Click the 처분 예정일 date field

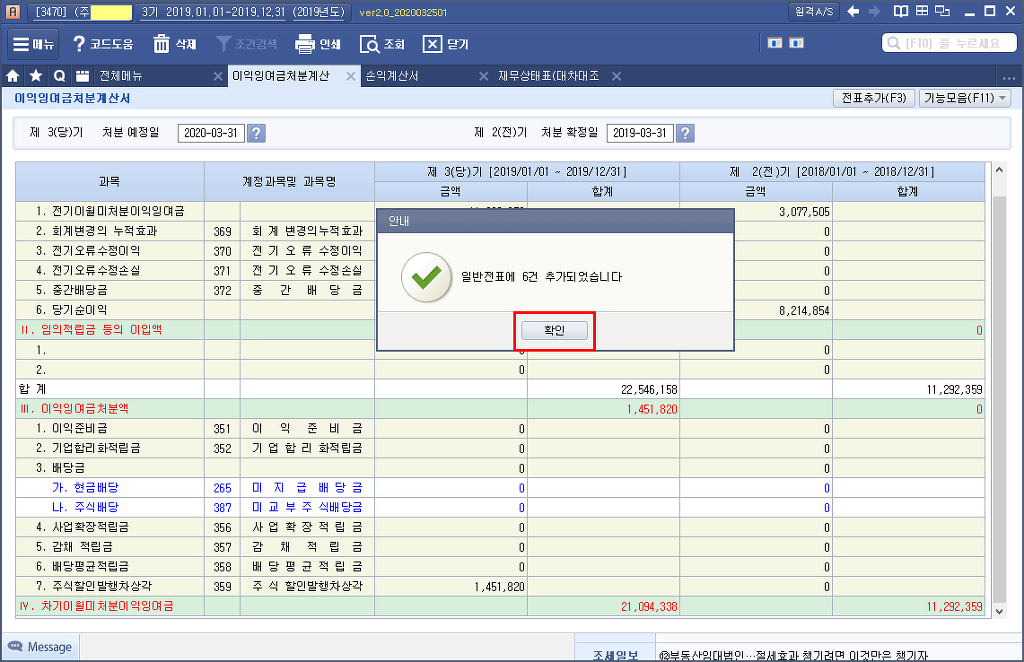(x=211, y=133)
